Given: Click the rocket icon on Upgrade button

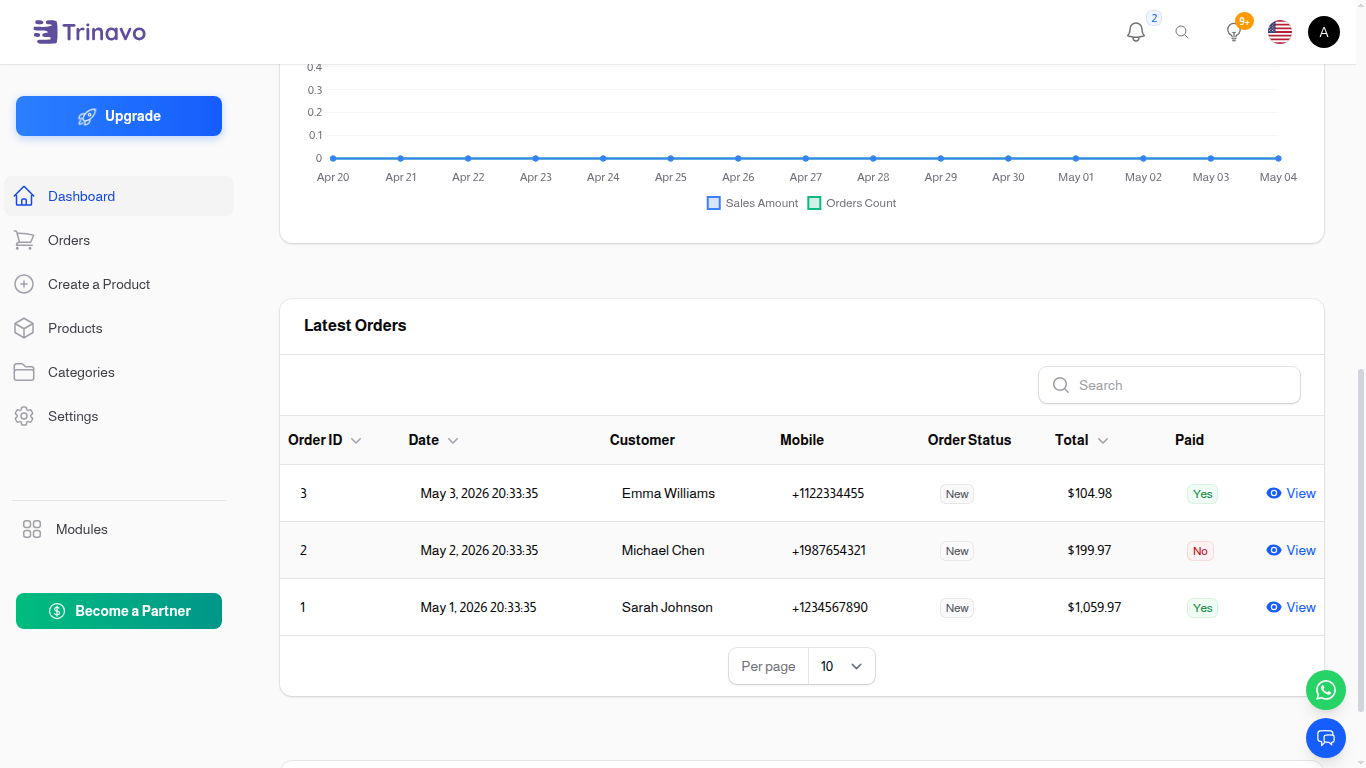Looking at the screenshot, I should 87,116.
